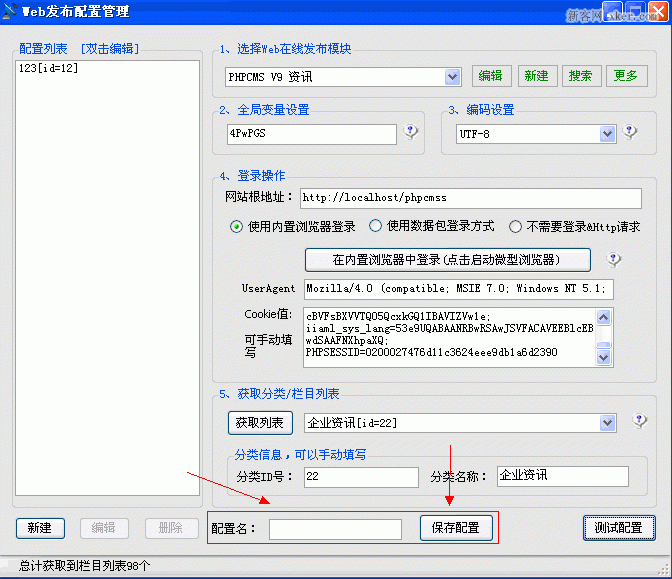Click the app icon in the title bar

point(11,13)
